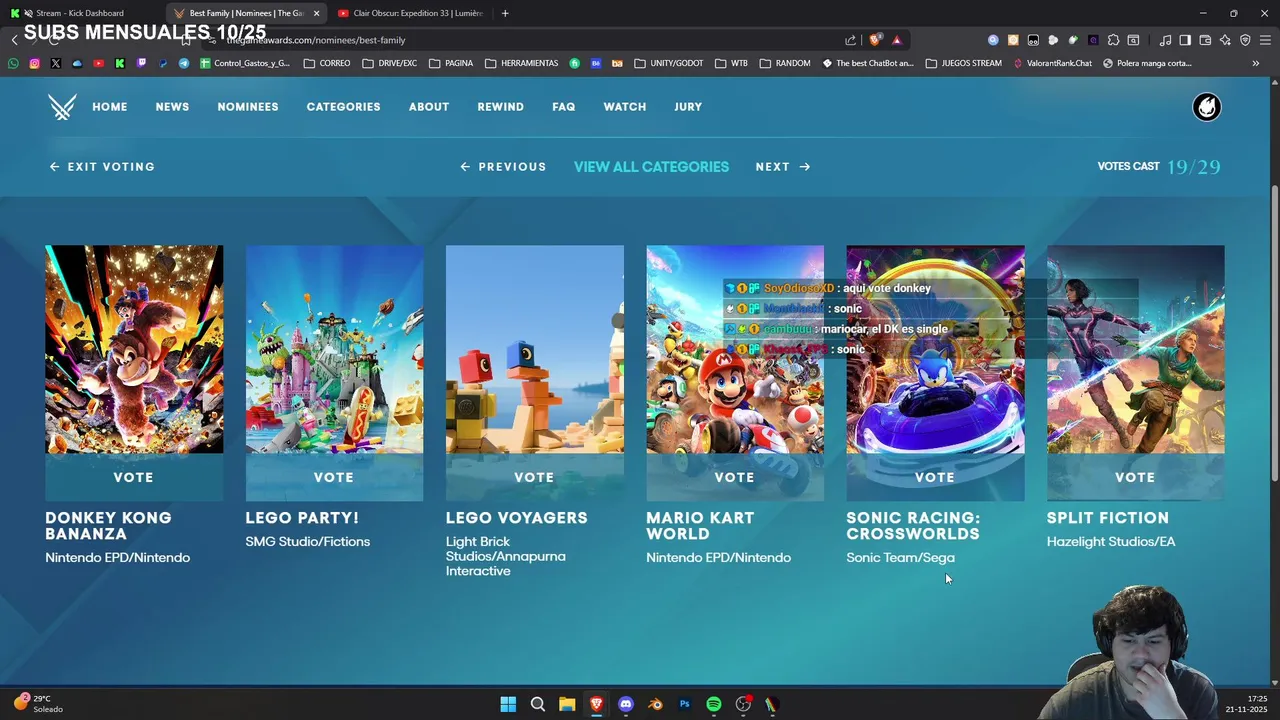This screenshot has width=1280, height=720.
Task: Vote for Split Fiction
Action: click(1135, 478)
